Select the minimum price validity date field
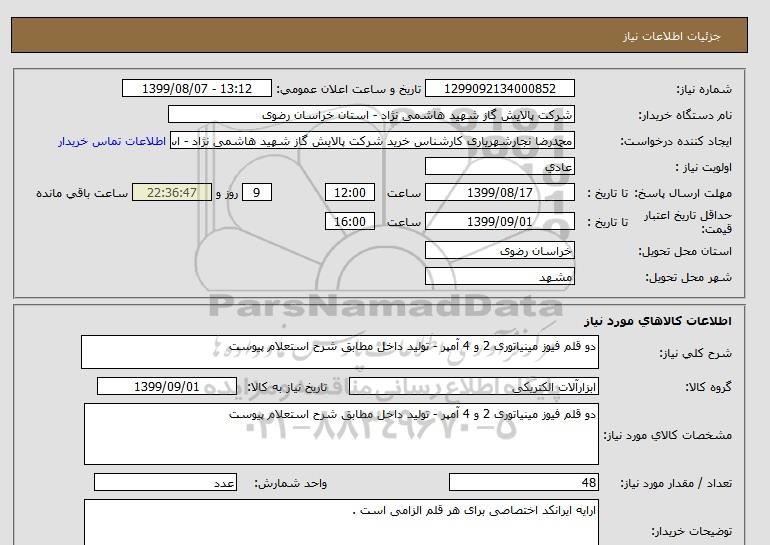The image size is (770, 545). [500, 223]
